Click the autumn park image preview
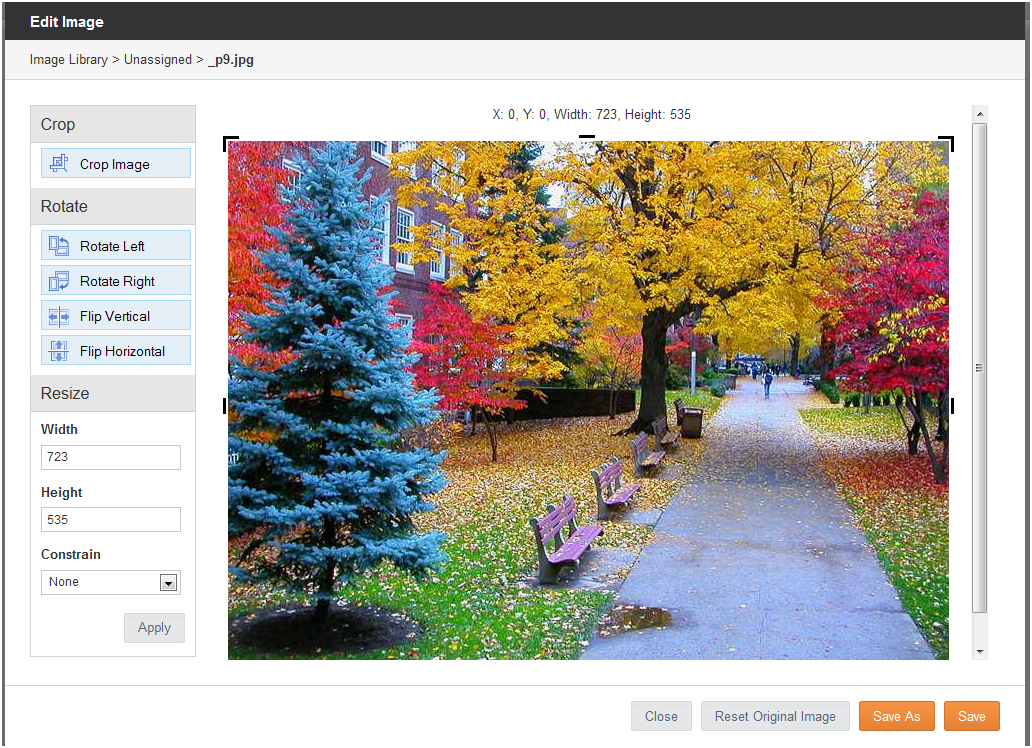1032x748 pixels. click(588, 400)
